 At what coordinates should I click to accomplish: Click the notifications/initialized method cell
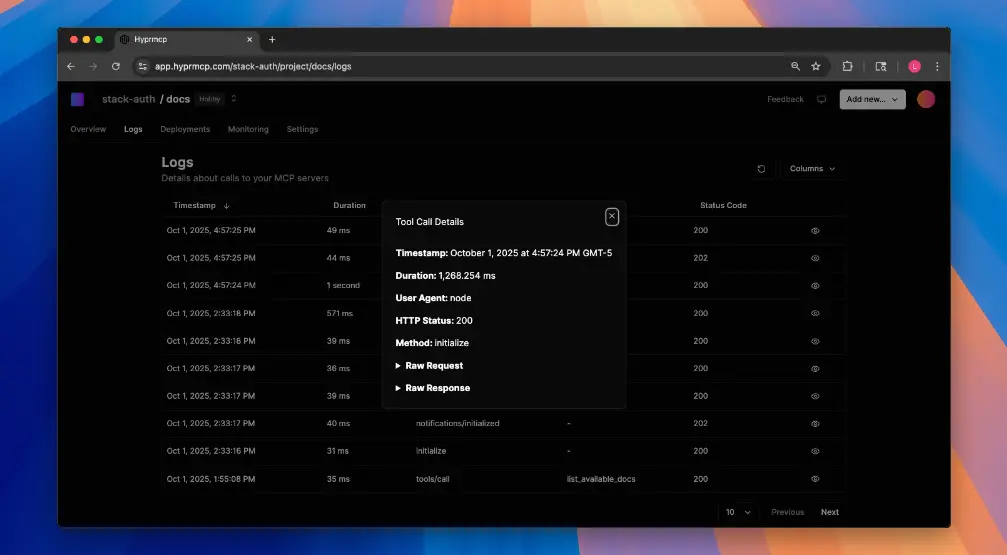457,424
